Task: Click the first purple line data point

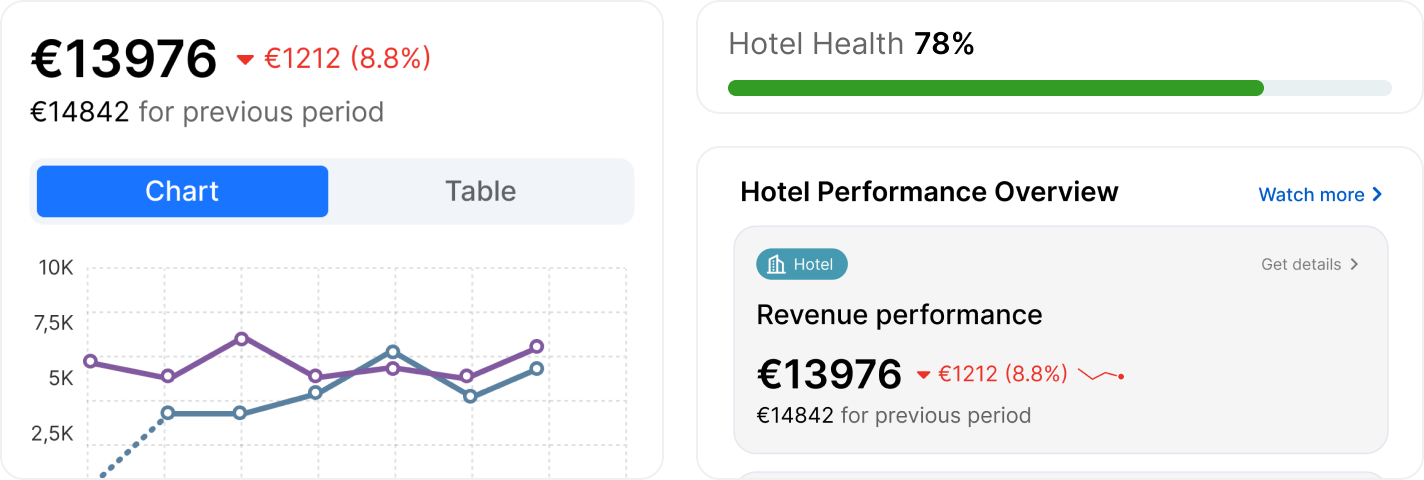Action: point(90,361)
